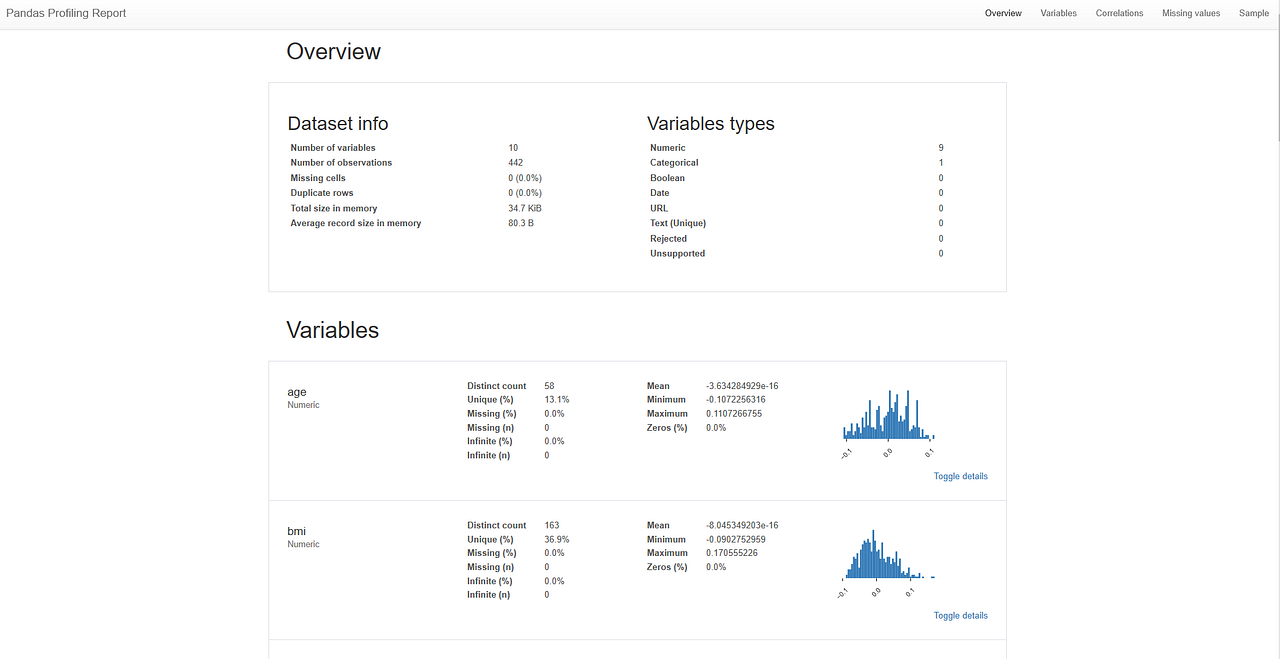Click the Number of variables label
Image resolution: width=1280 pixels, height=659 pixels.
(x=333, y=147)
